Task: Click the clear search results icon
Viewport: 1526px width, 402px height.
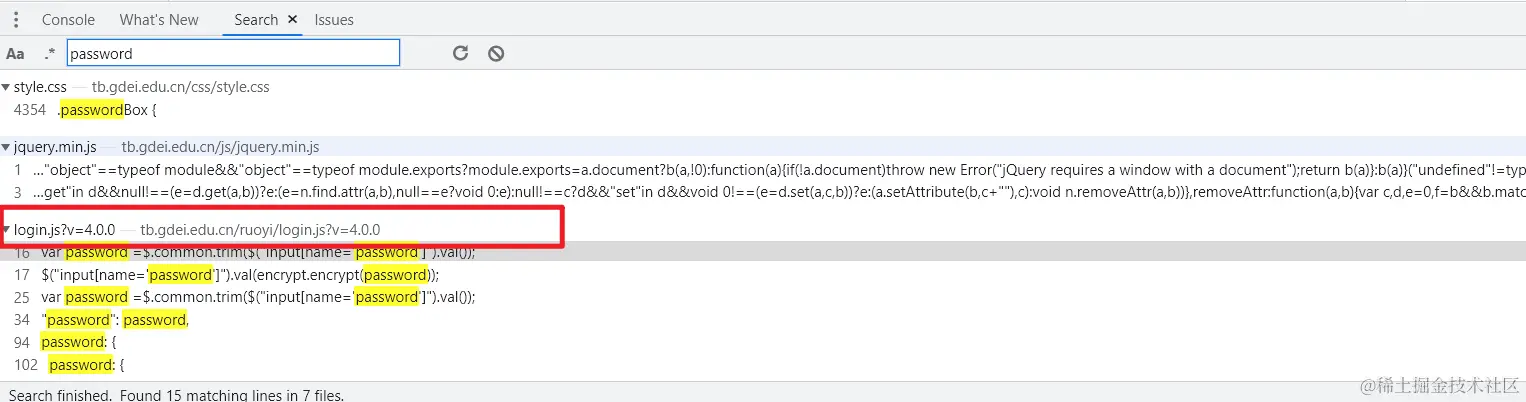Action: (x=496, y=54)
